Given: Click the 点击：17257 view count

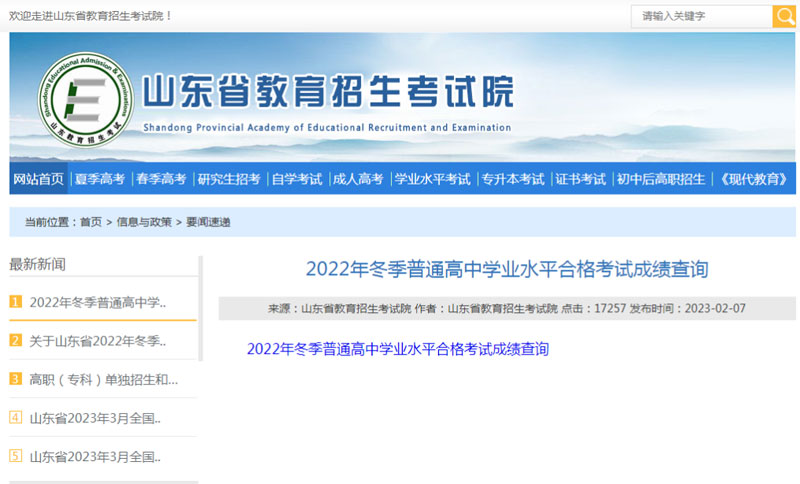Looking at the screenshot, I should [593, 308].
